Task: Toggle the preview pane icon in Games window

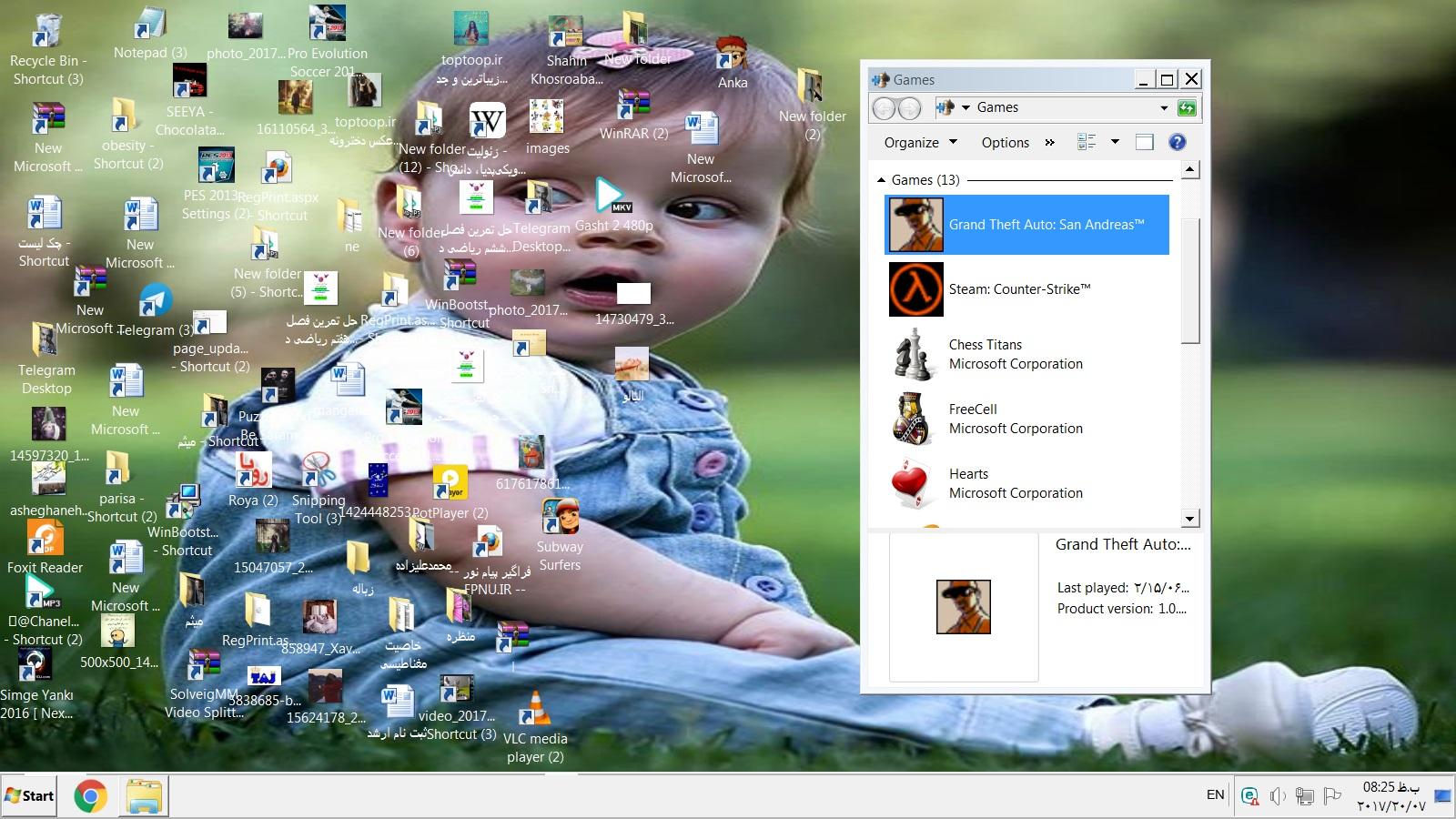Action: (x=1145, y=142)
